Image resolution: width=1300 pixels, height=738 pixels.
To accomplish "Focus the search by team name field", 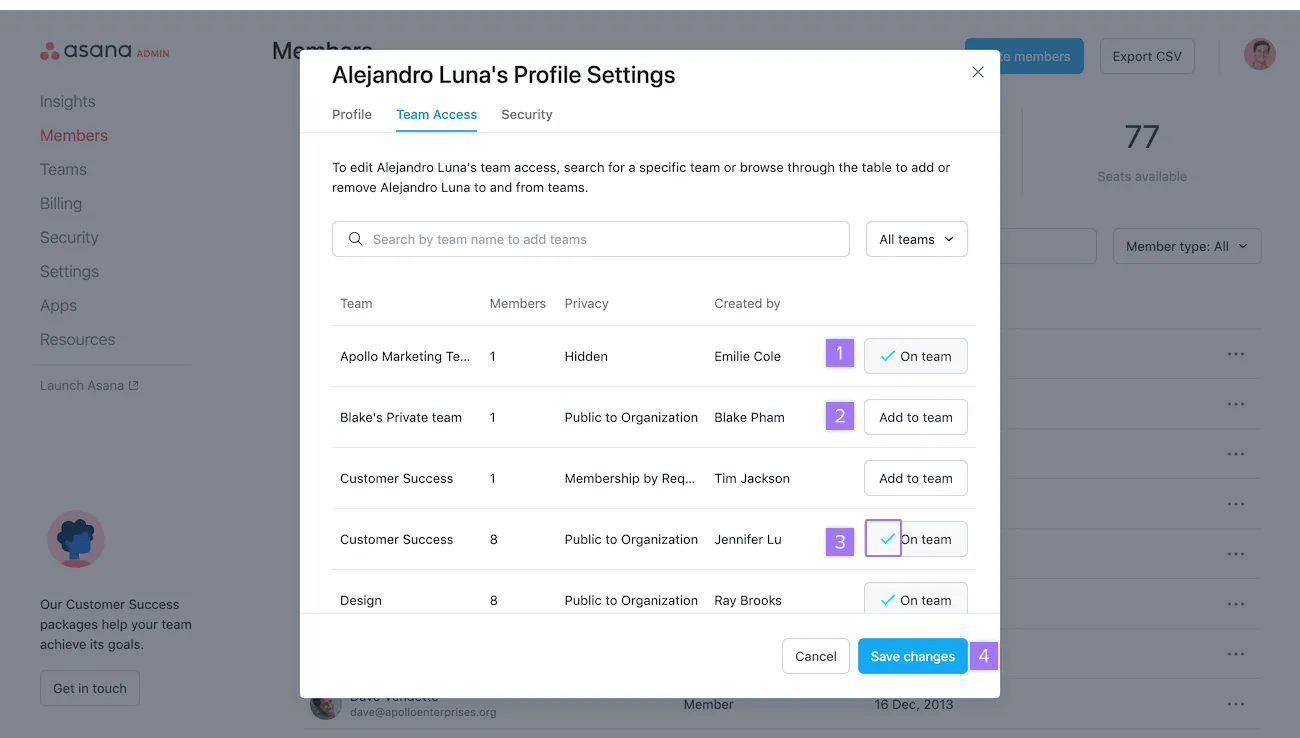I will point(600,239).
